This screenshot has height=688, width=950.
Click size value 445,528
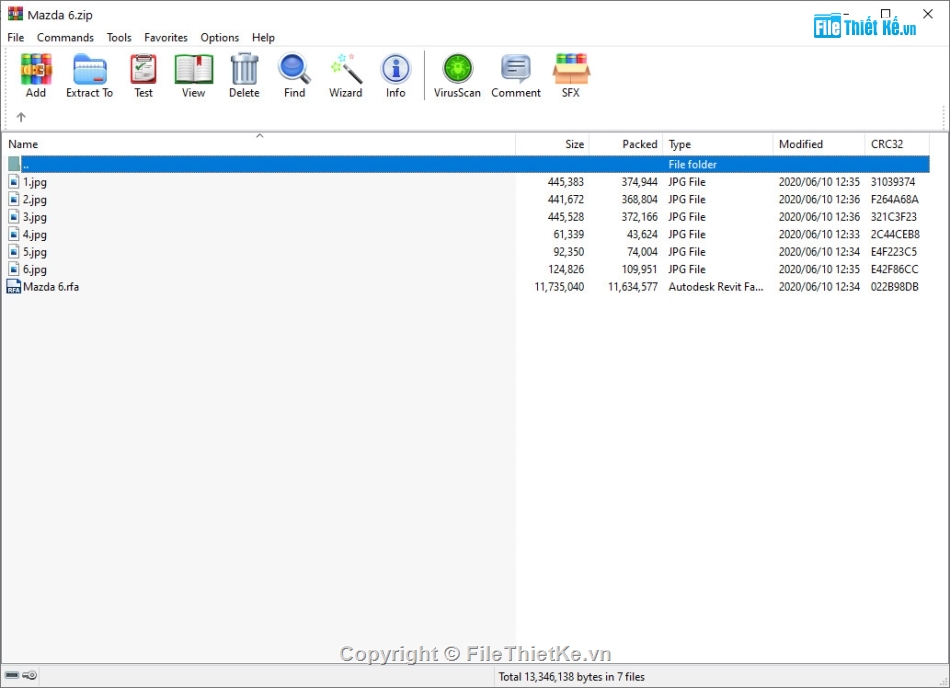pyautogui.click(x=566, y=217)
